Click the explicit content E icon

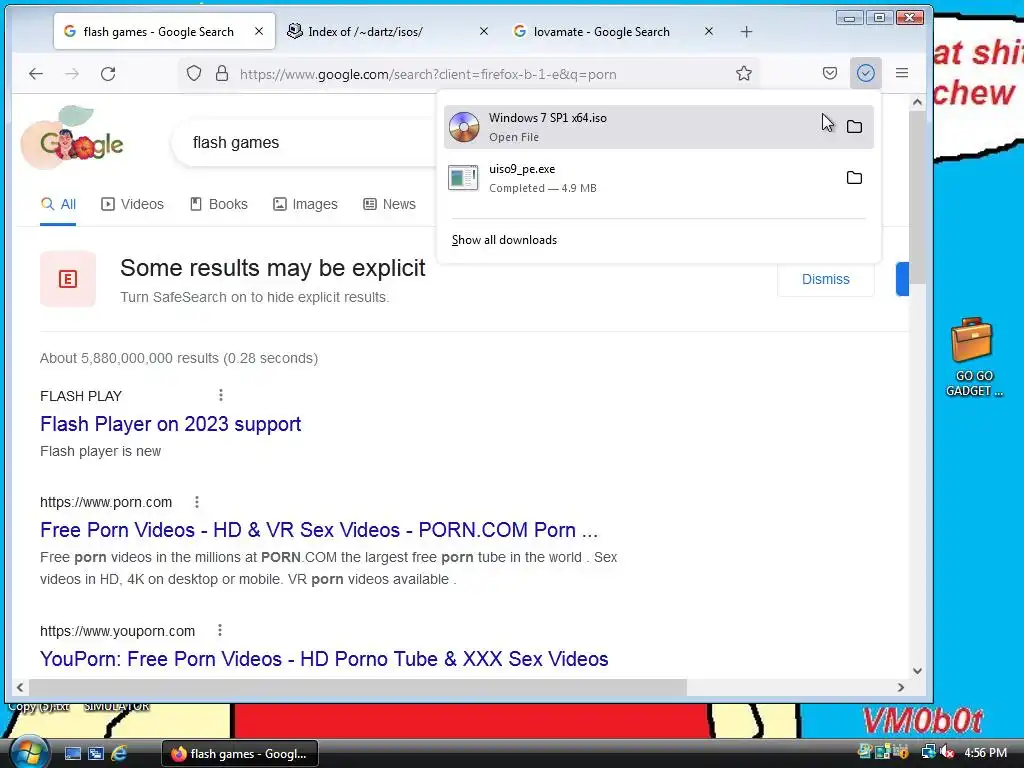(x=68, y=279)
